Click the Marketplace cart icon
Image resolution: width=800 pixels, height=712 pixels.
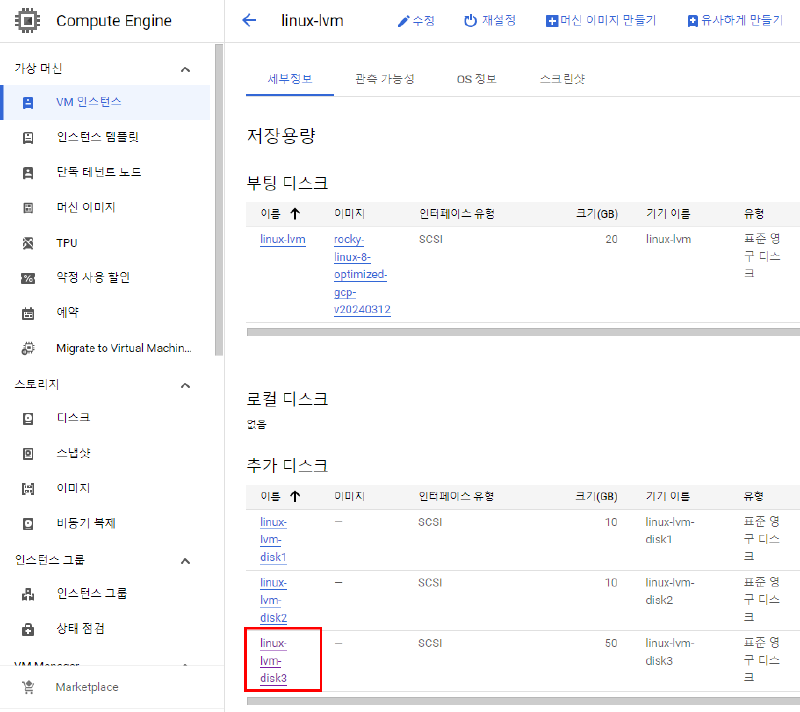coord(28,688)
